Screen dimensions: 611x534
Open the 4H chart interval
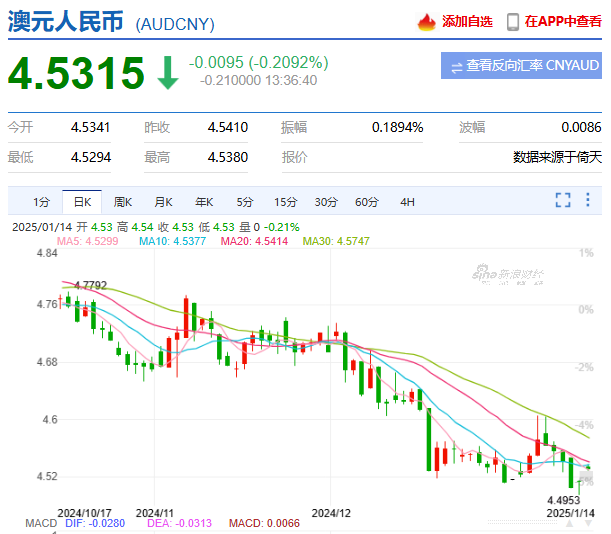click(x=407, y=202)
